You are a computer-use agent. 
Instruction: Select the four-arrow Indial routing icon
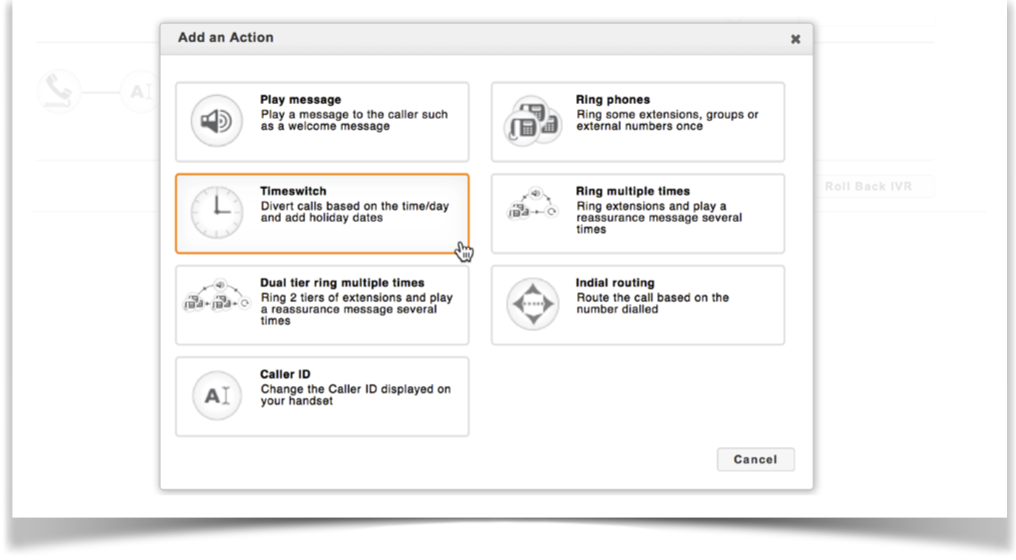pyautogui.click(x=532, y=305)
